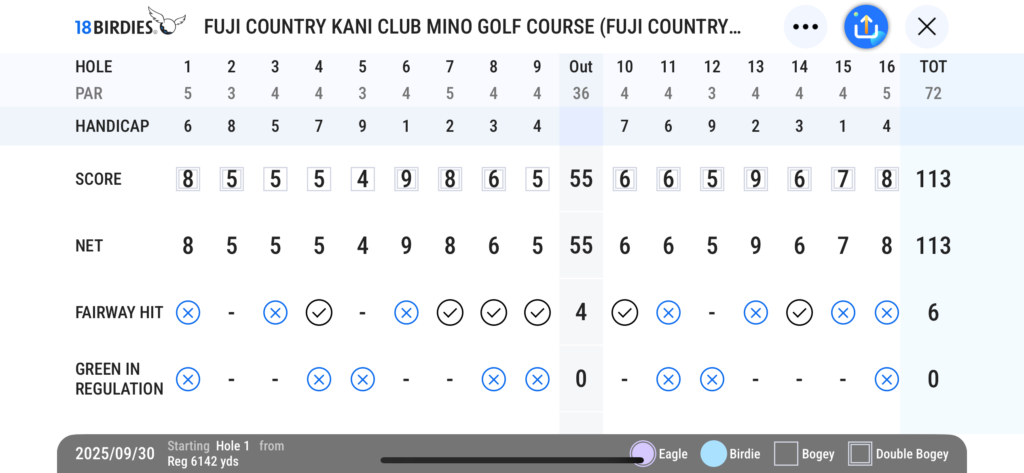Click the Out column header
The width and height of the screenshot is (1024, 473).
(x=581, y=67)
